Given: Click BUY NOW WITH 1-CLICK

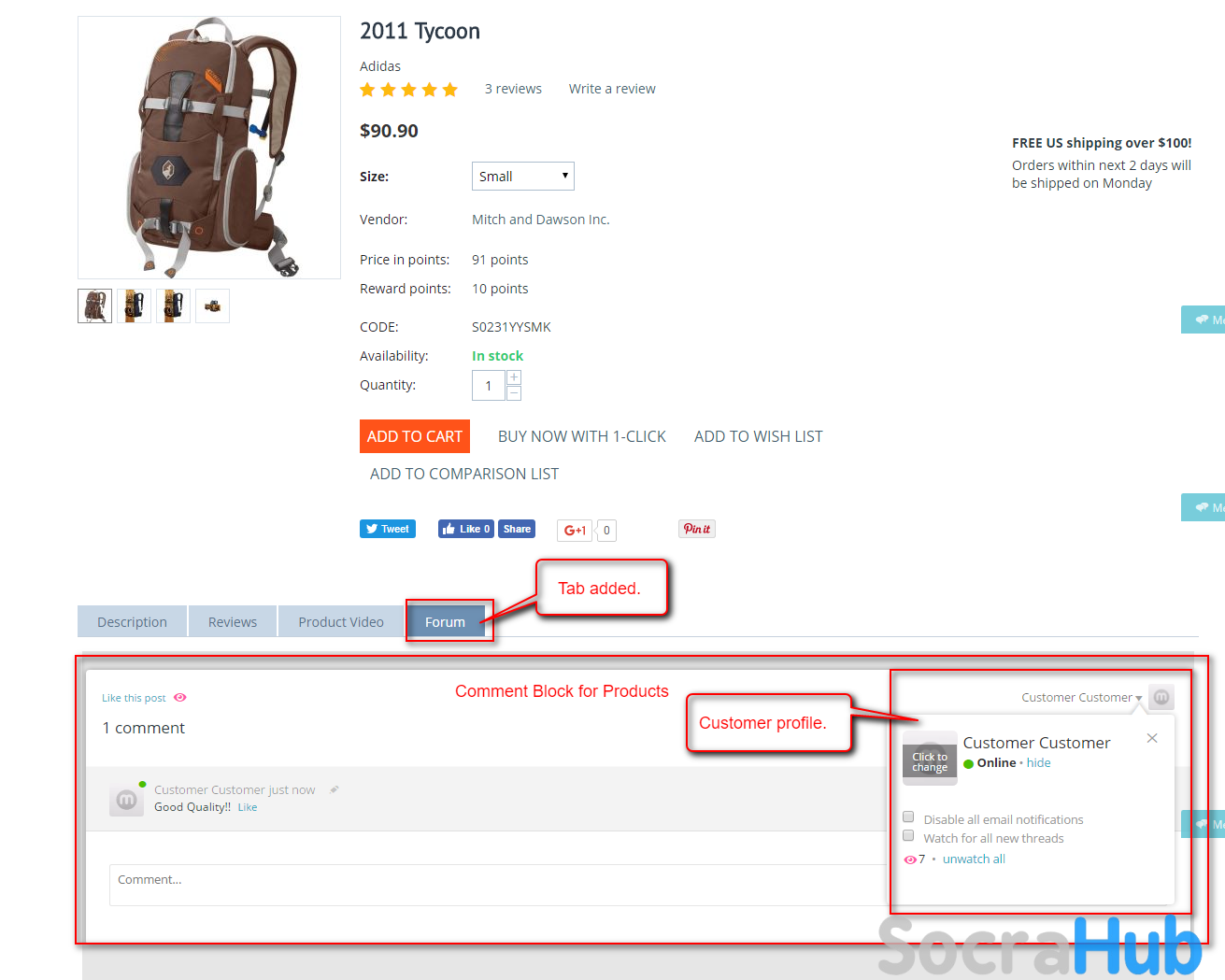Looking at the screenshot, I should (582, 436).
